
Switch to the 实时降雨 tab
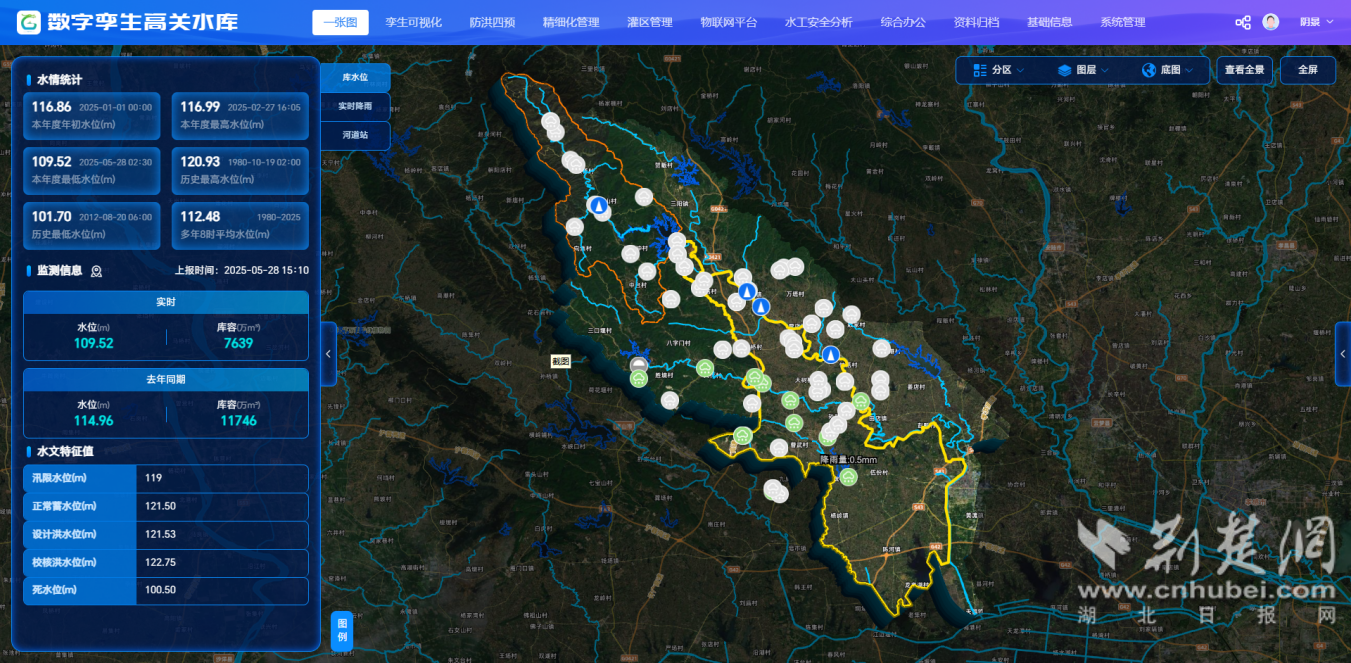355,106
